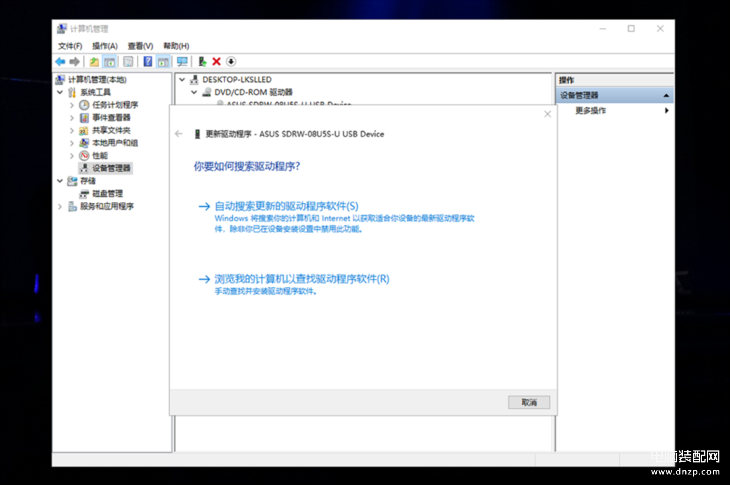Expand the 性能 node
Image resolution: width=730 pixels, height=485 pixels.
(x=72, y=155)
